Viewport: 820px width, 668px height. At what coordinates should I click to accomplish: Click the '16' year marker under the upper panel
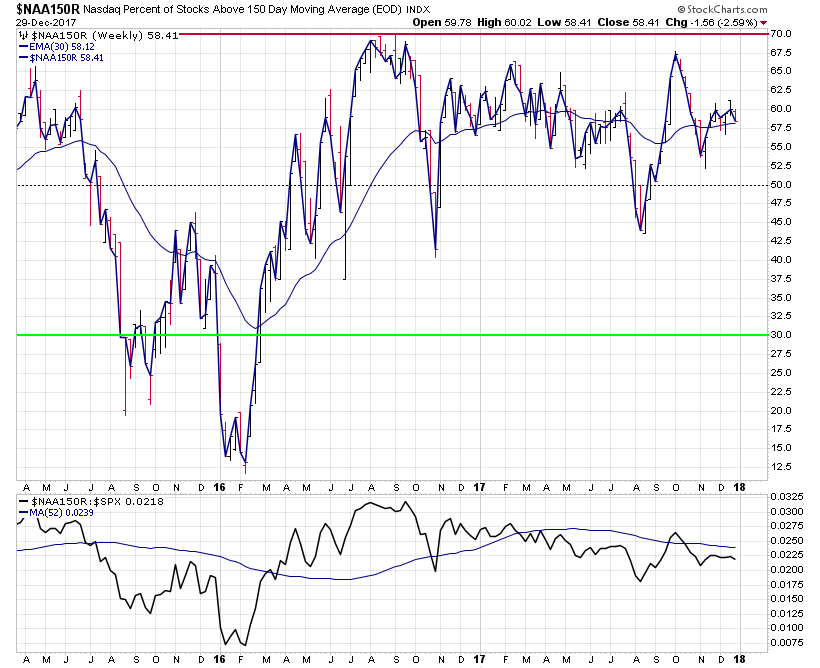(x=220, y=488)
